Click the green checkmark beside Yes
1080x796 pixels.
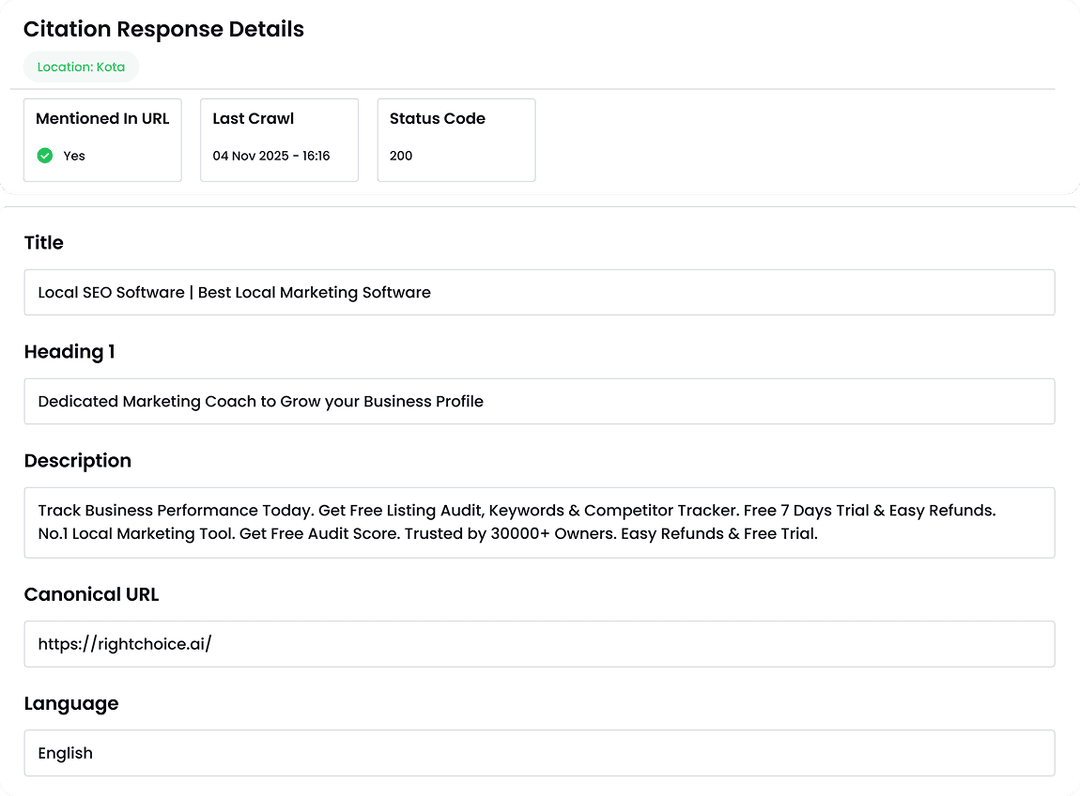pyautogui.click(x=45, y=156)
